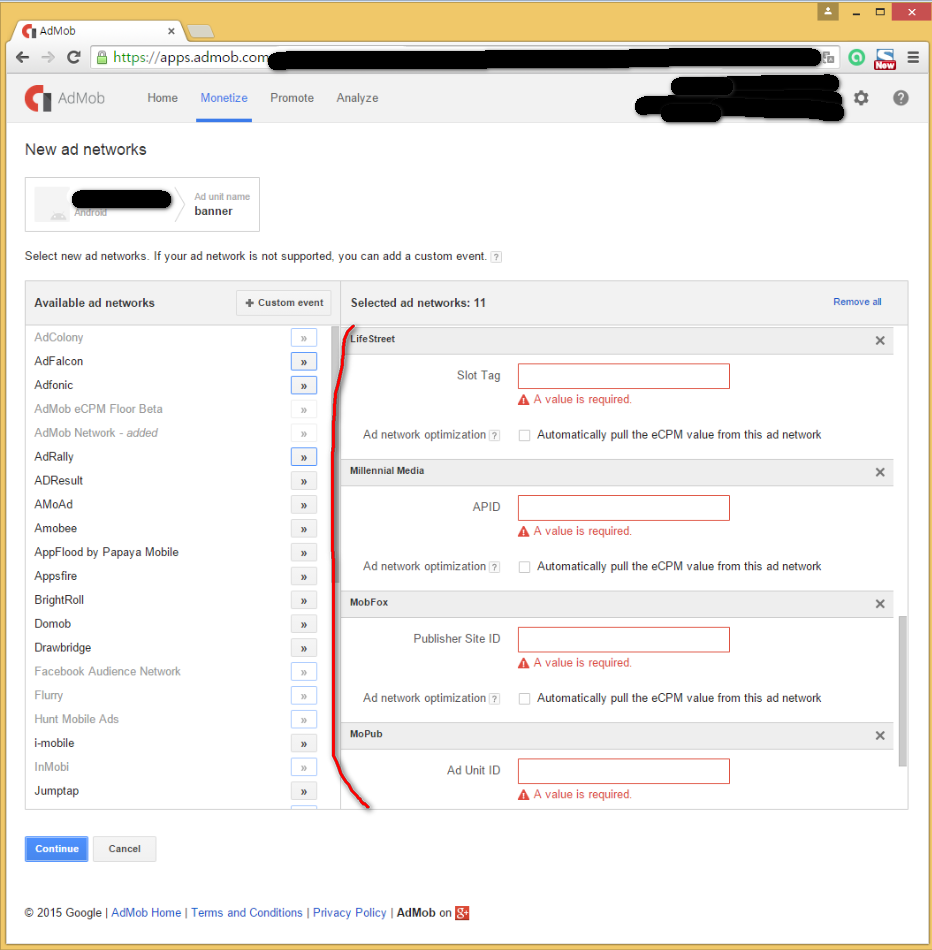Open the Chrome hamburger menu
Viewport: 932px width, 950px height.
click(913, 58)
